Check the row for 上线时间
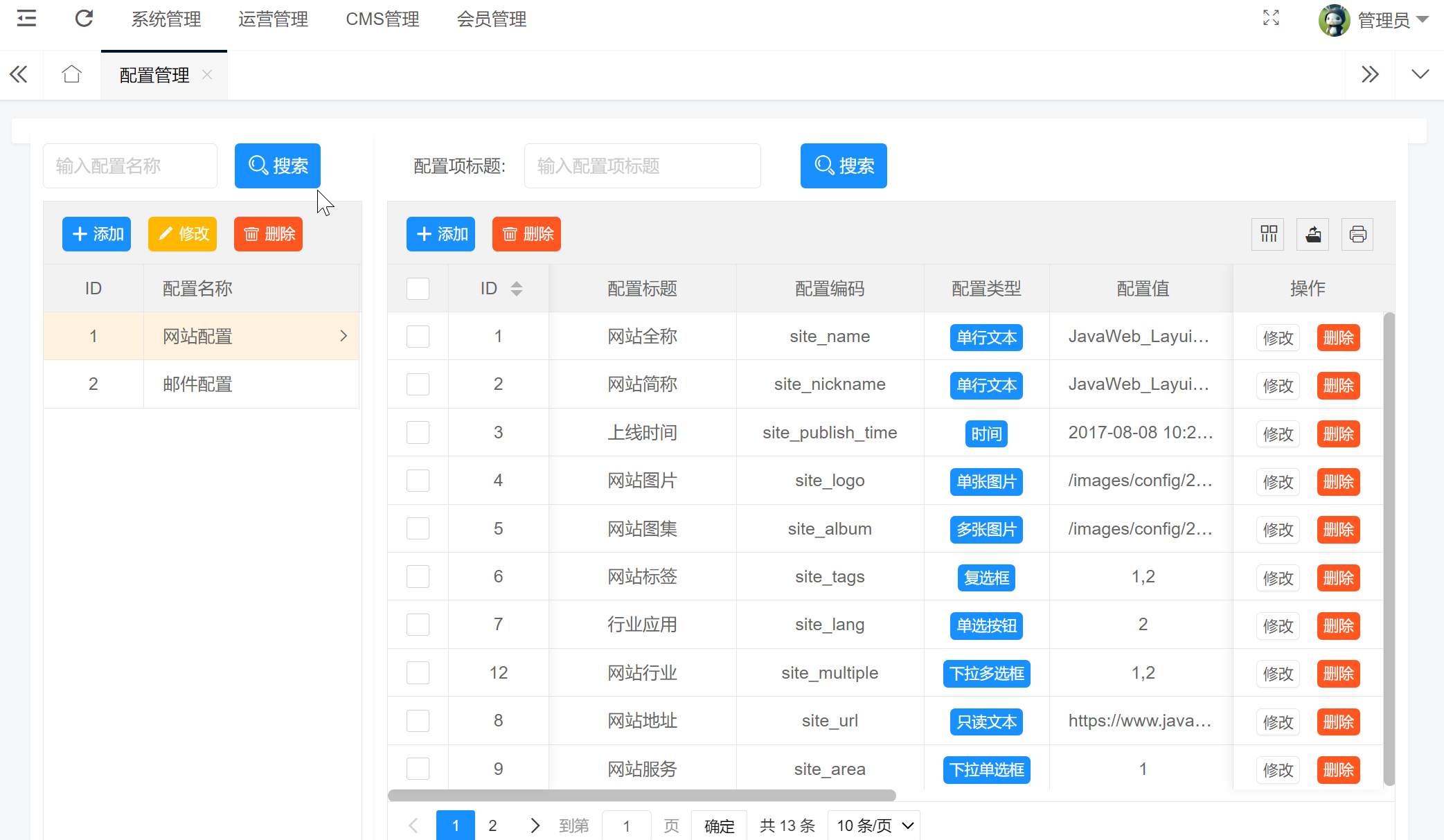Viewport: 1444px width, 840px height. (x=418, y=433)
